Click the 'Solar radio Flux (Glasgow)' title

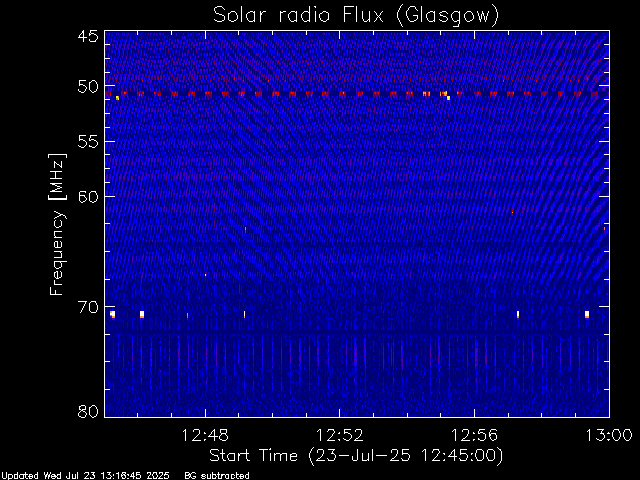(356, 16)
